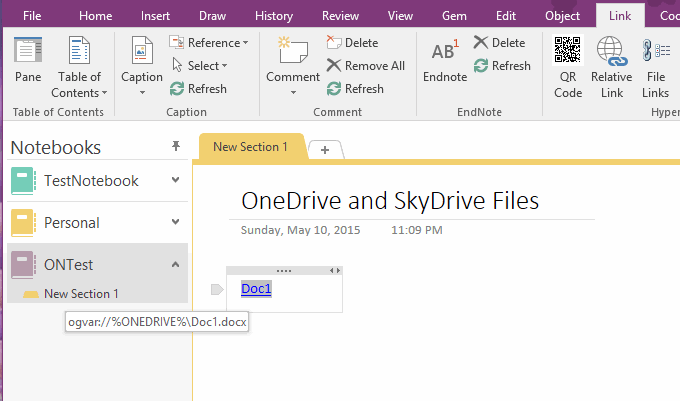Click the page title OneDrive and SkyDrive Files
Screen dimensions: 680x401
click(390, 201)
